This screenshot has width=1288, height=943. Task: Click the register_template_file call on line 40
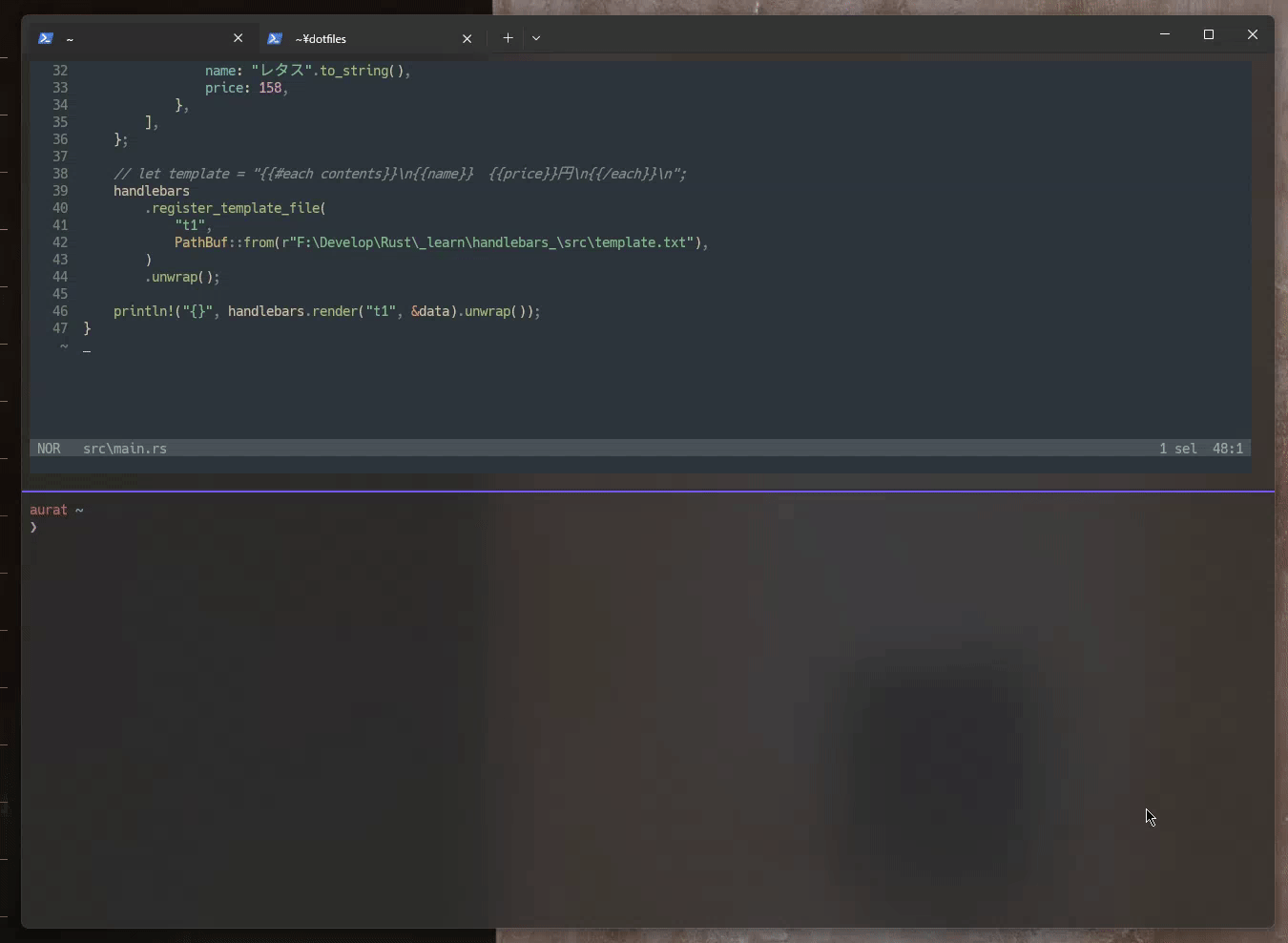239,208
